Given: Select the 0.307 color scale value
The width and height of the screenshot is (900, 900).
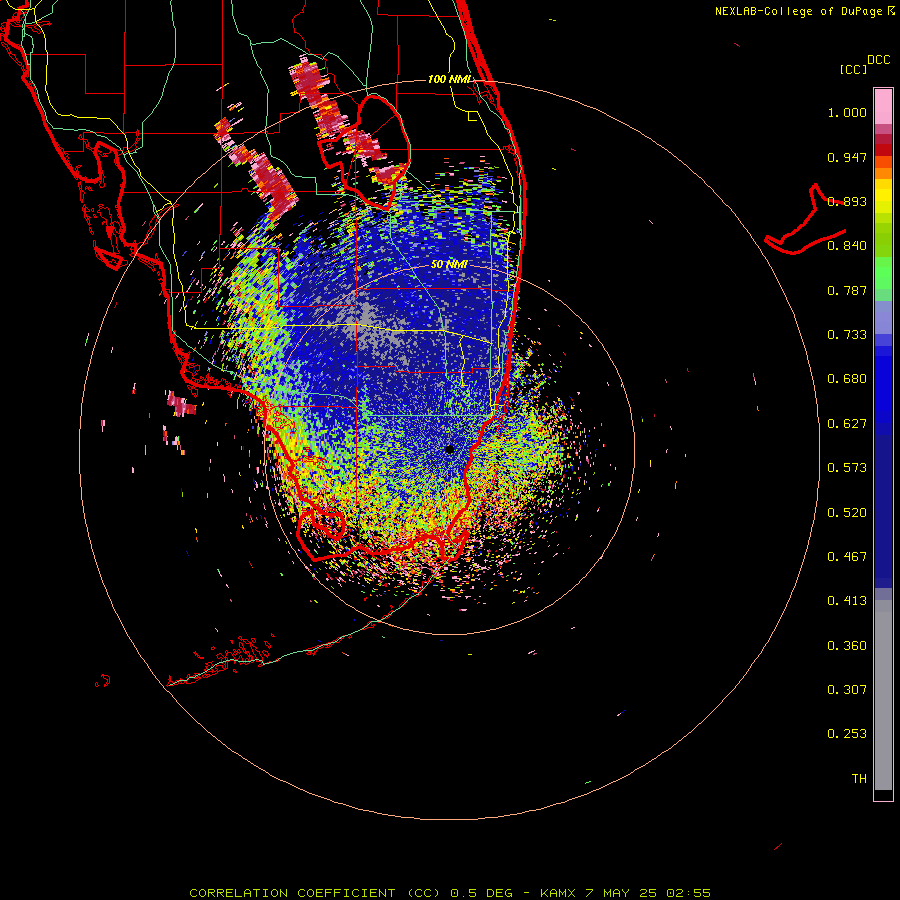Looking at the screenshot, I should tap(847, 690).
